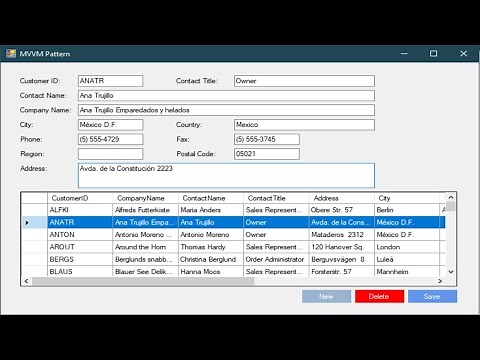The image size is (480, 360).
Task: Click the Forsterstr. 57 address cell
Action: point(341,271)
